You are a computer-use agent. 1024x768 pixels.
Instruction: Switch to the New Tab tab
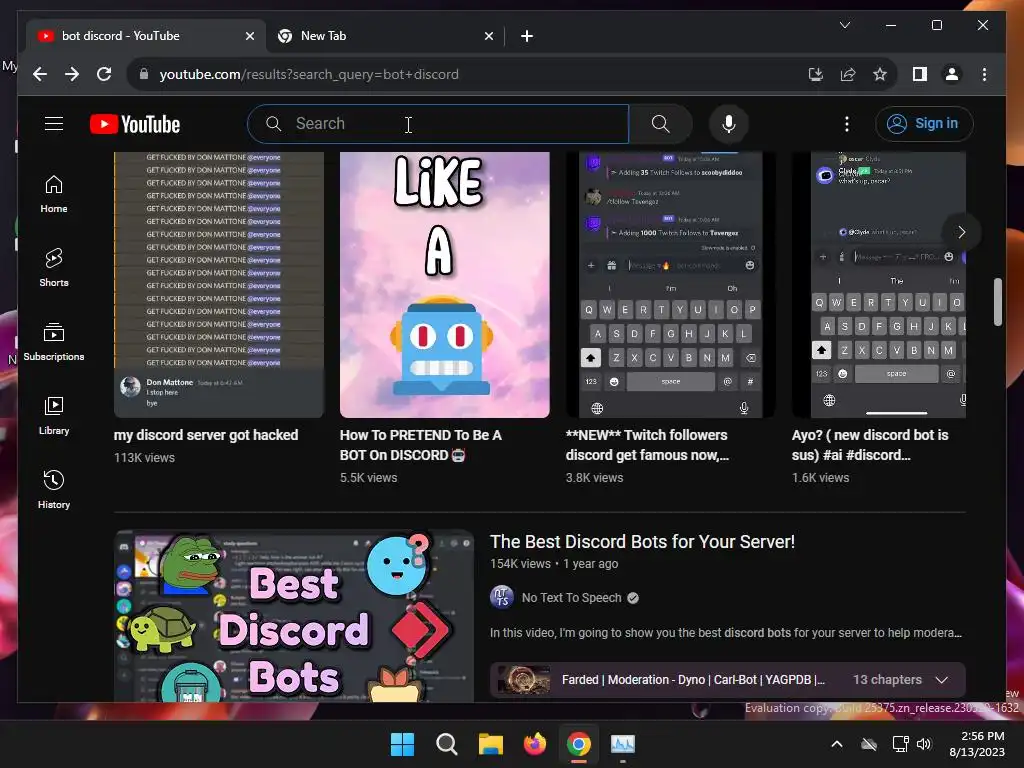385,36
